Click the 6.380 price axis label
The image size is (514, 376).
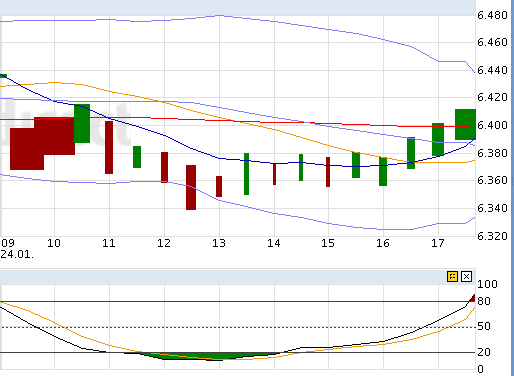point(492,153)
